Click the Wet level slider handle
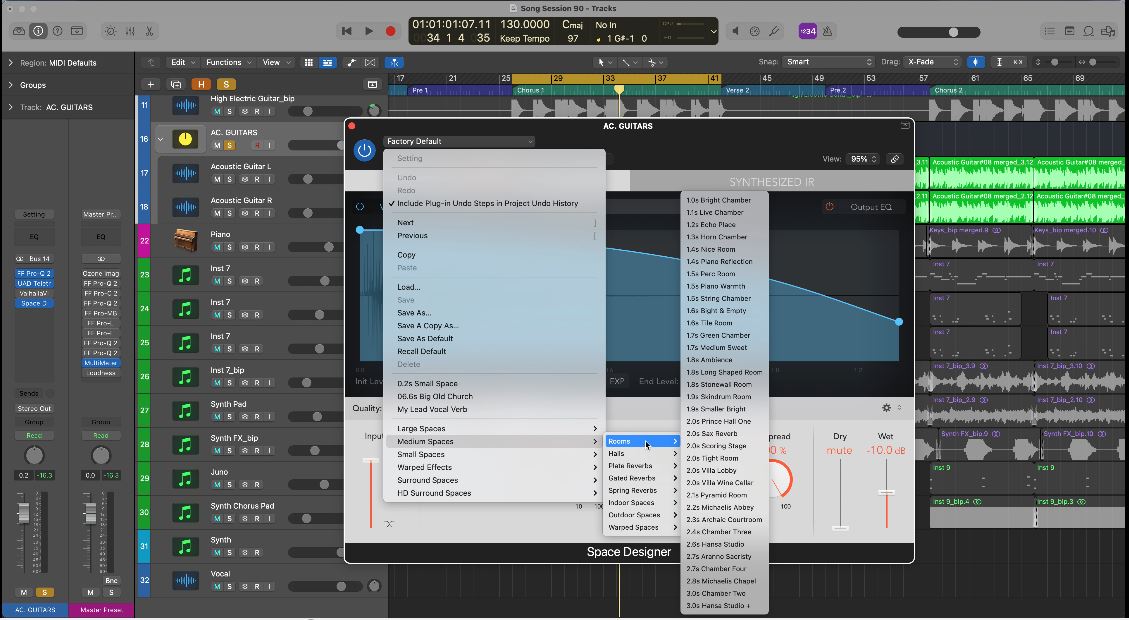This screenshot has width=1129, height=620. 886,492
